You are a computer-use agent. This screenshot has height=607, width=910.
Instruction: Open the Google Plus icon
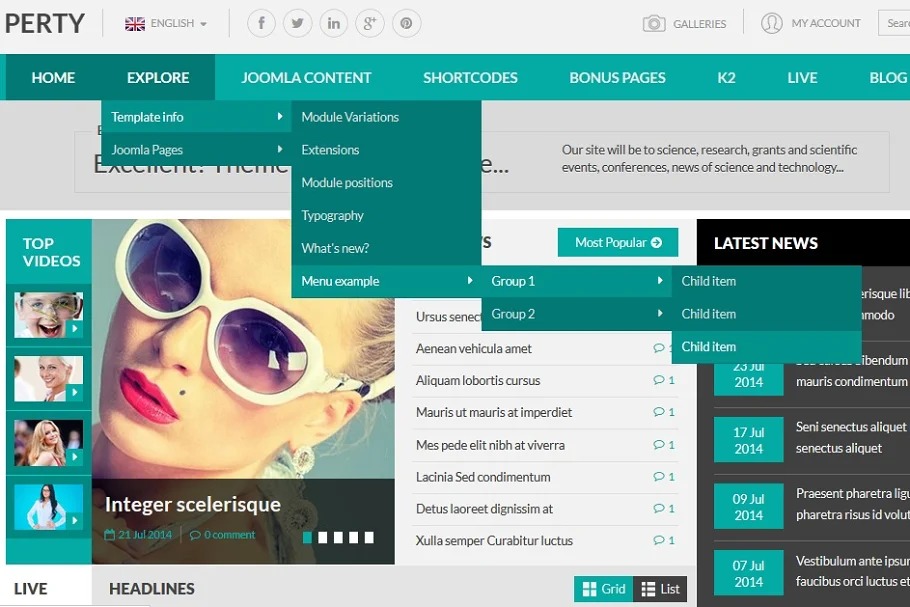(x=369, y=23)
